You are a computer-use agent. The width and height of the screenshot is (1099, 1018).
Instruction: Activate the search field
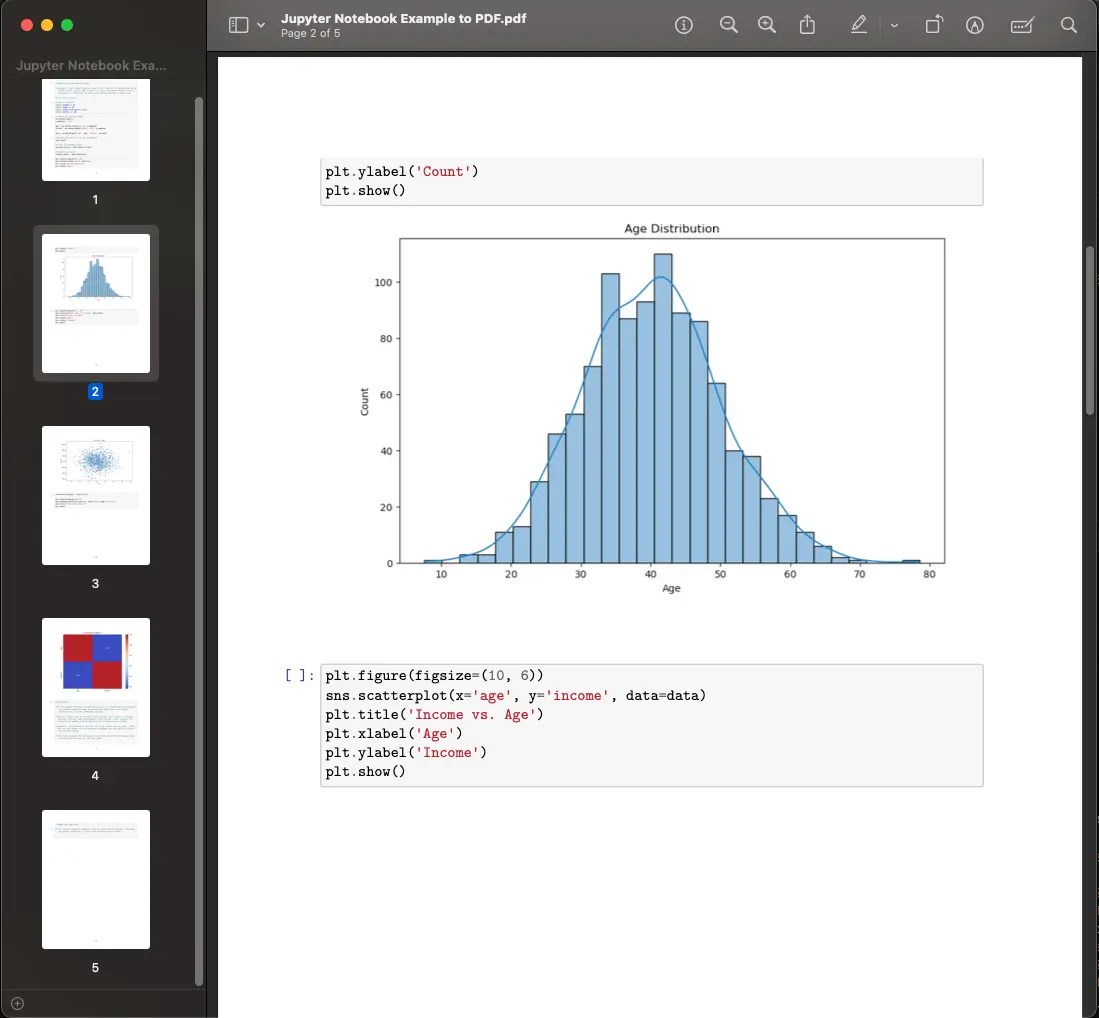click(1069, 25)
